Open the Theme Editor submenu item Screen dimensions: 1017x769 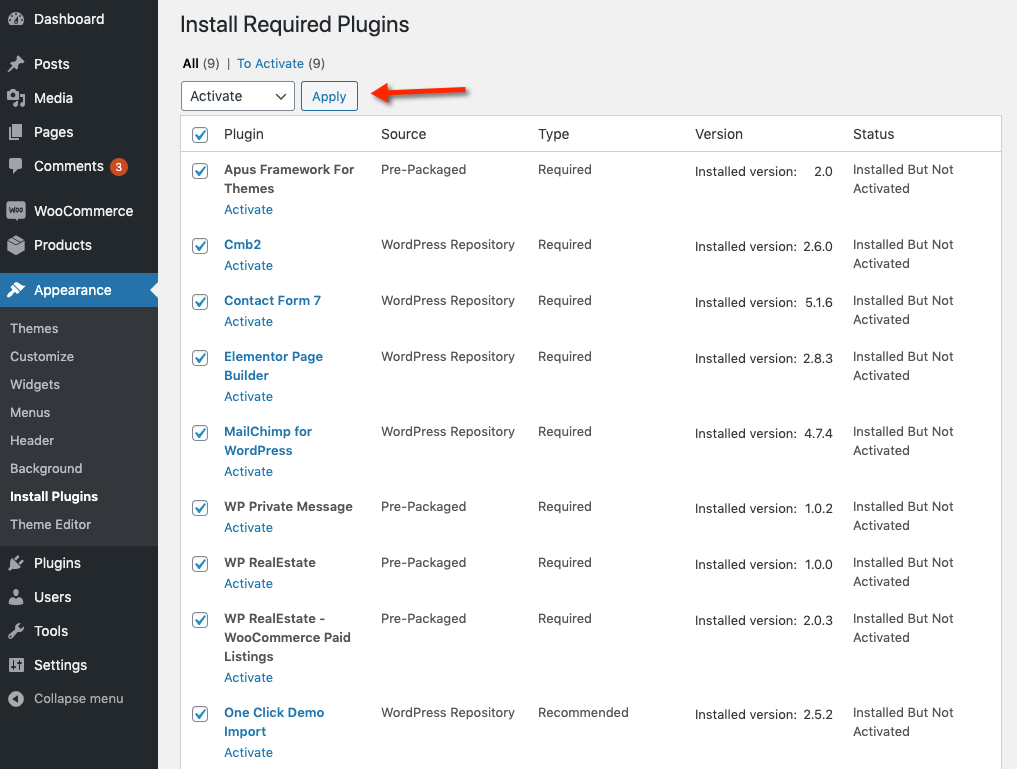click(x=50, y=524)
